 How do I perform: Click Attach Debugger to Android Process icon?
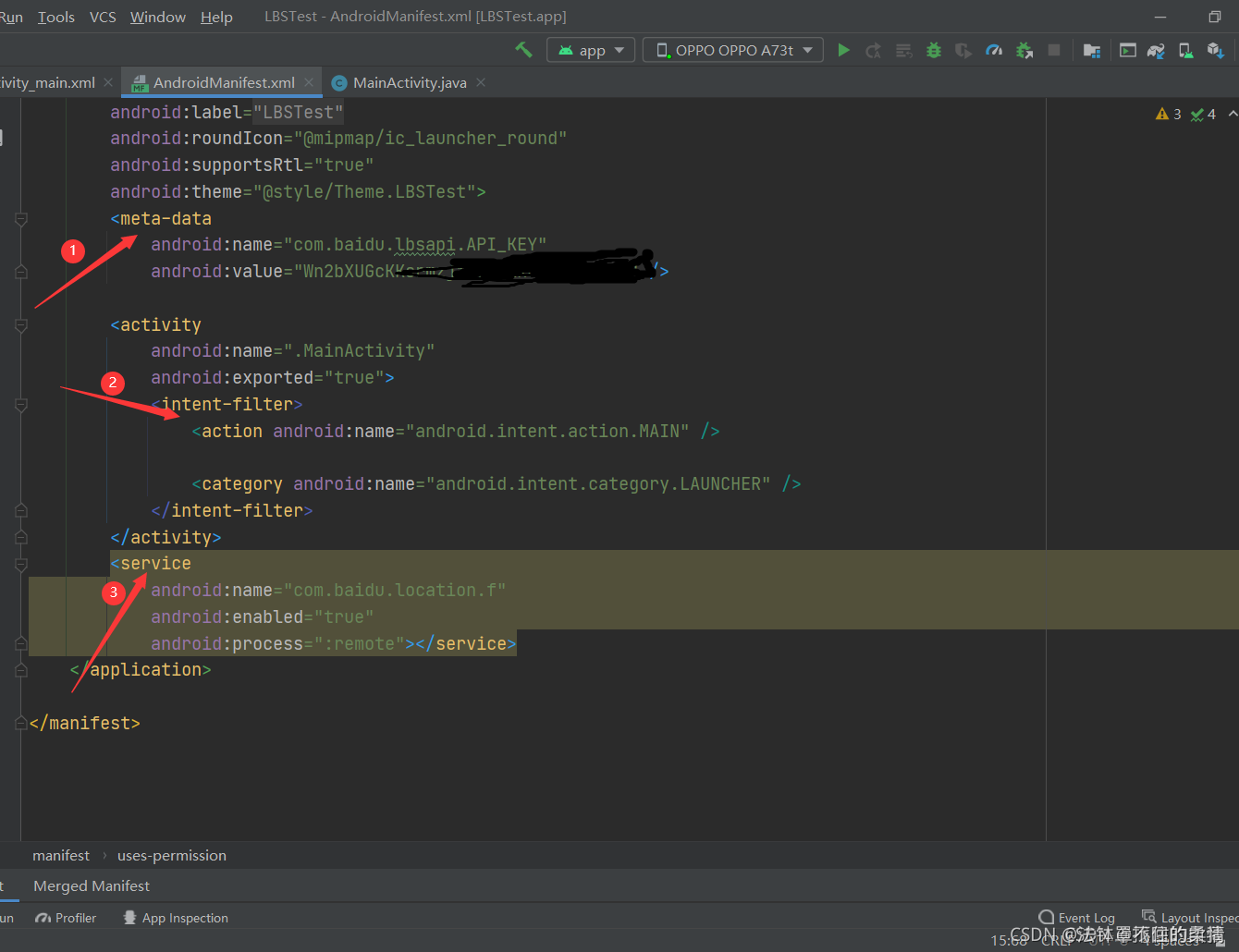tap(1024, 50)
